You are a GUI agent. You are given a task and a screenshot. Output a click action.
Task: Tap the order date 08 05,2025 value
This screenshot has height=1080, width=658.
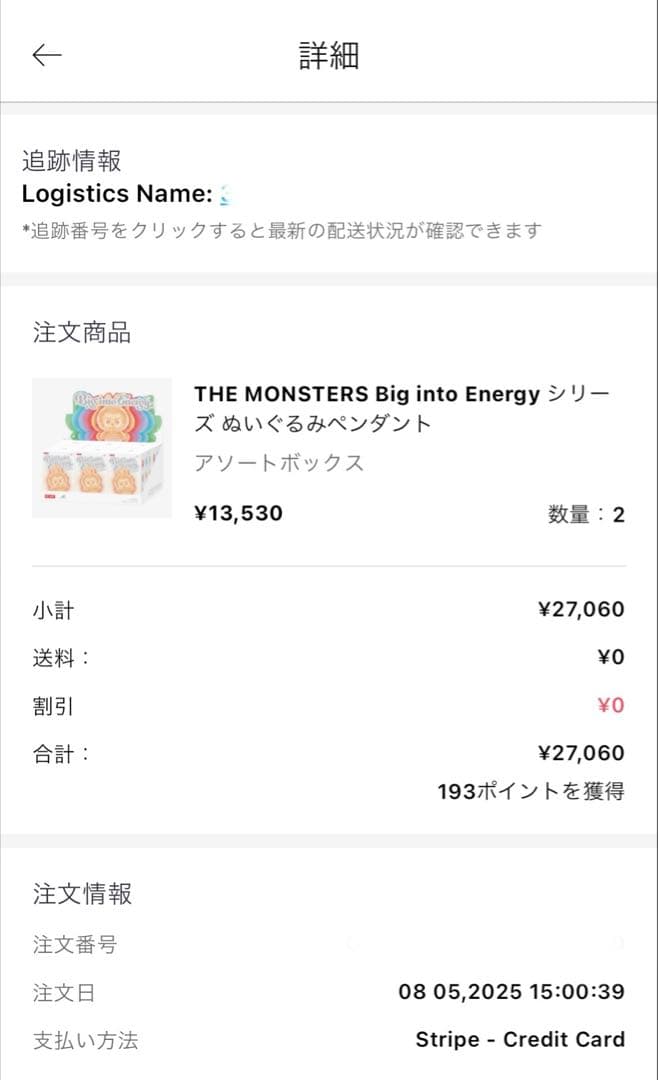coord(515,991)
